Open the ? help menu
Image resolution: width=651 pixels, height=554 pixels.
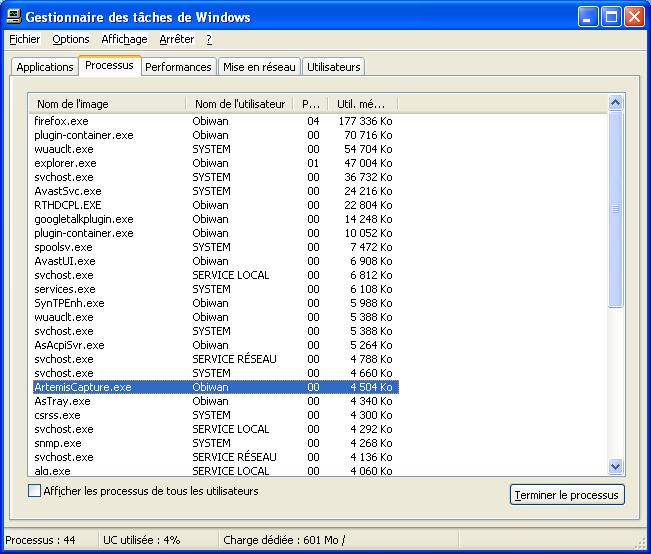[209, 39]
